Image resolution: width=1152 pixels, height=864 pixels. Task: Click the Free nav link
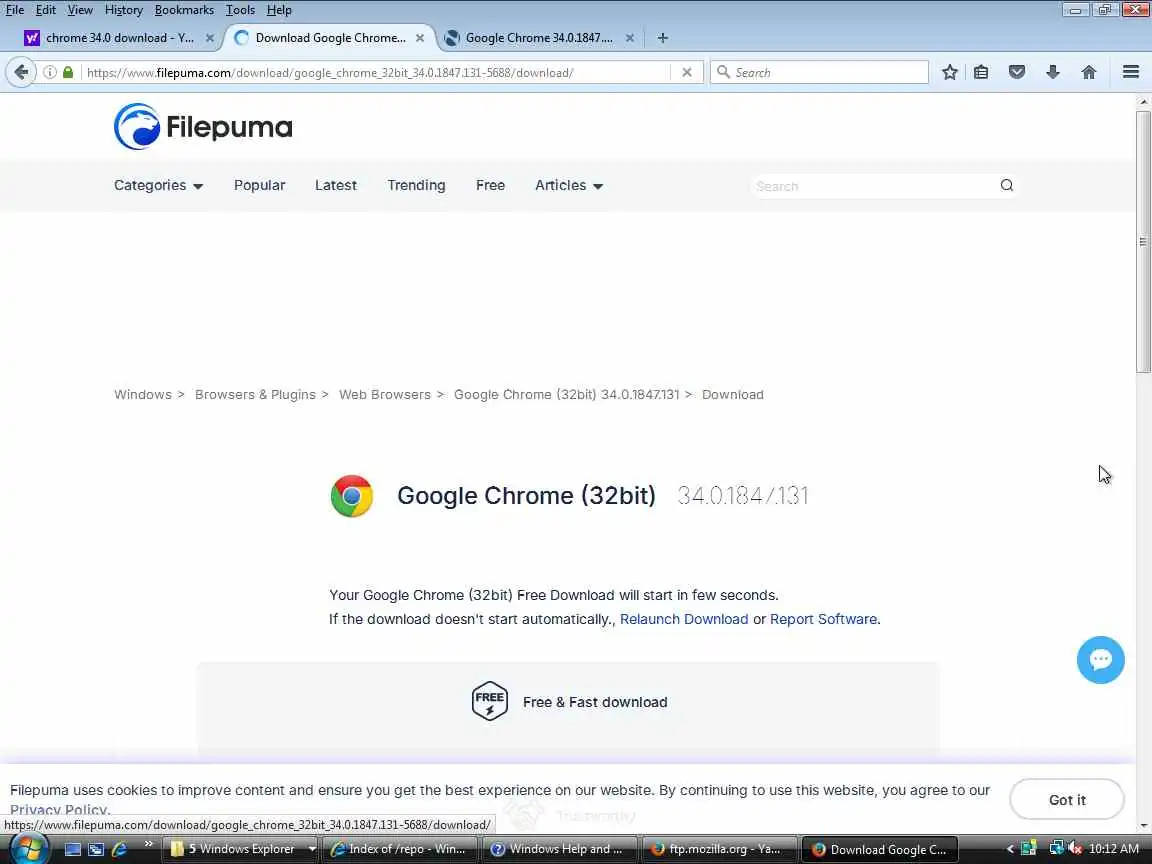coord(490,185)
